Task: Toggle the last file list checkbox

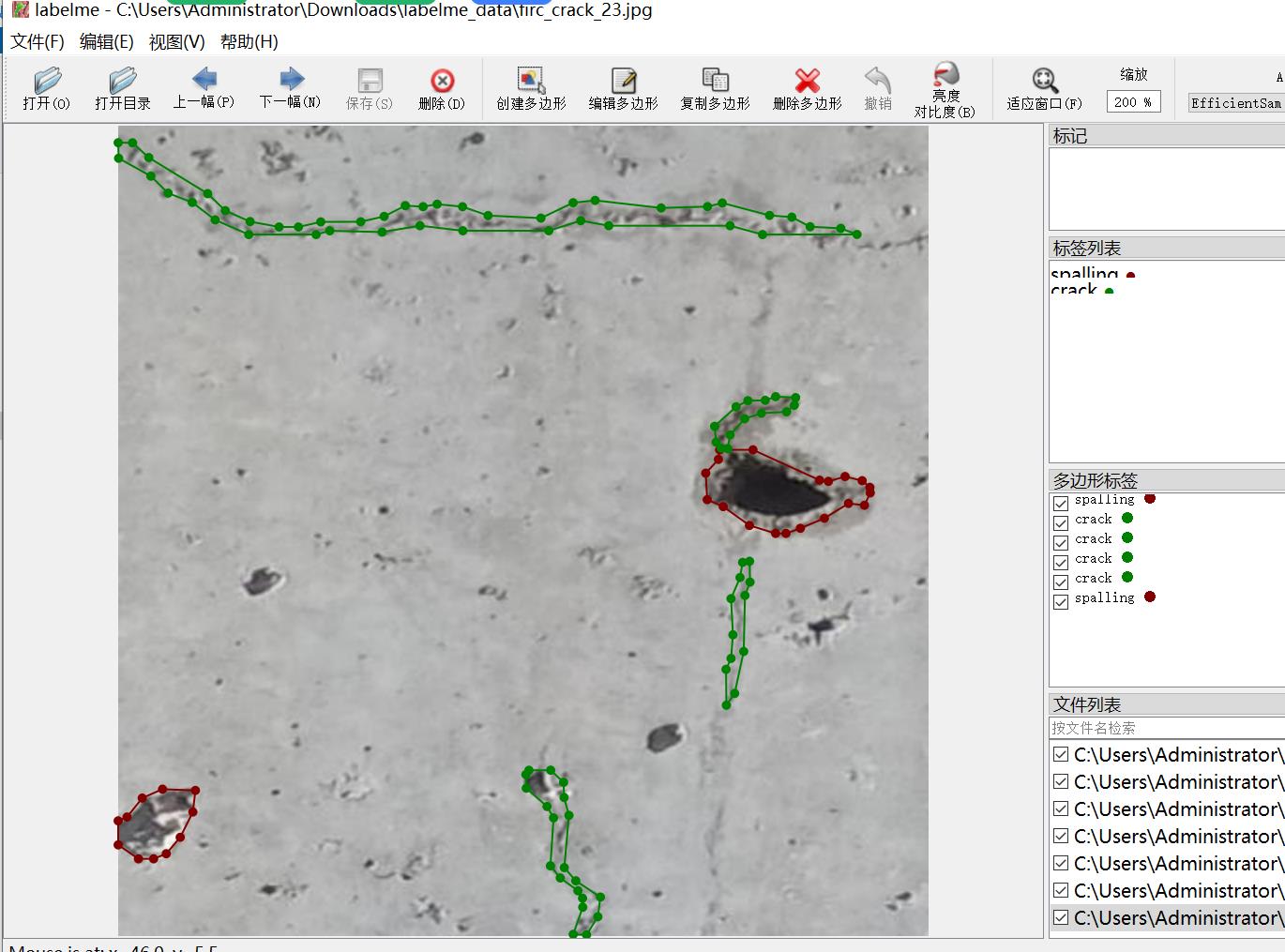Action: [x=1061, y=917]
